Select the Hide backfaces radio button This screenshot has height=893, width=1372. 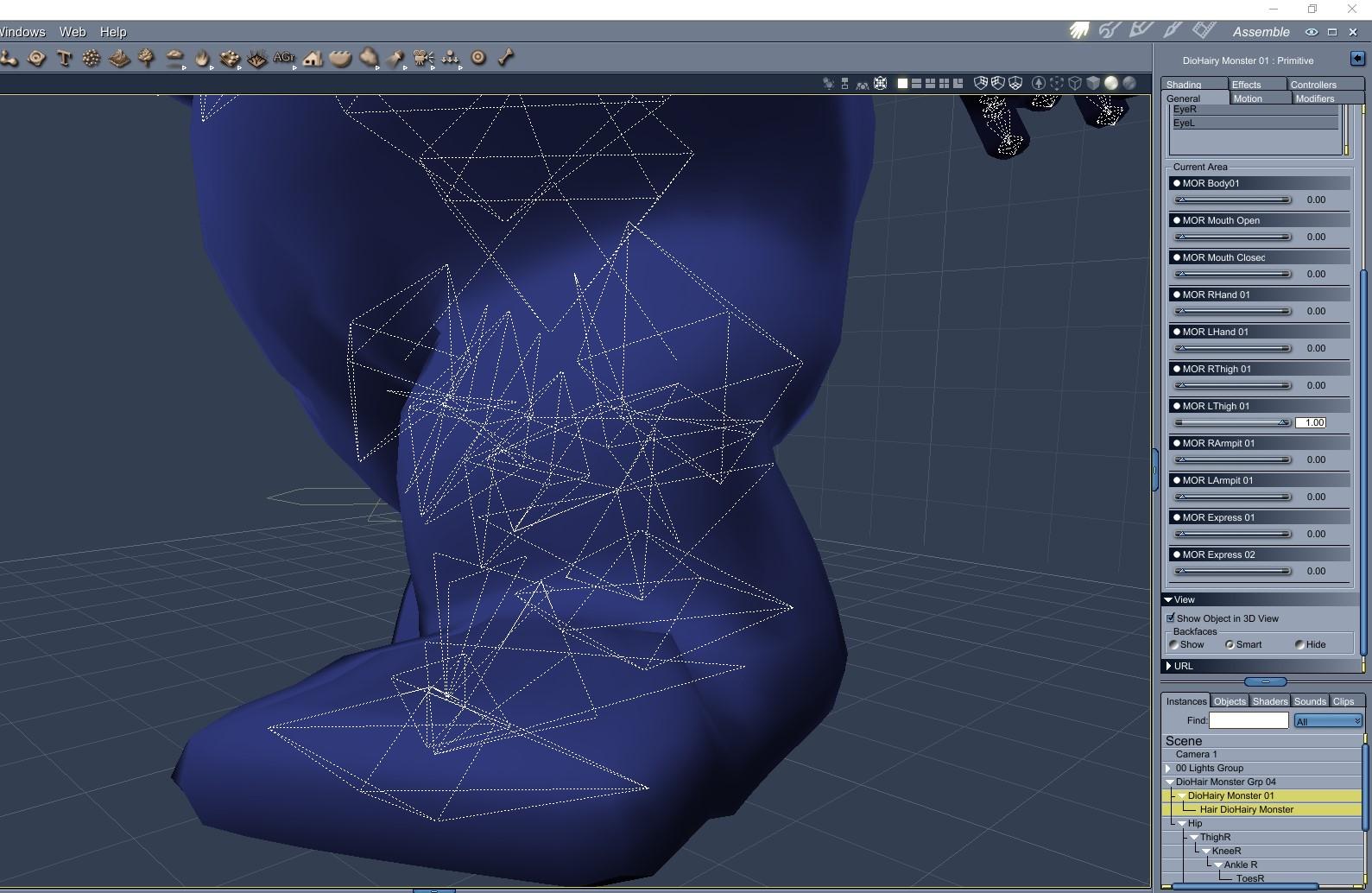(1299, 644)
